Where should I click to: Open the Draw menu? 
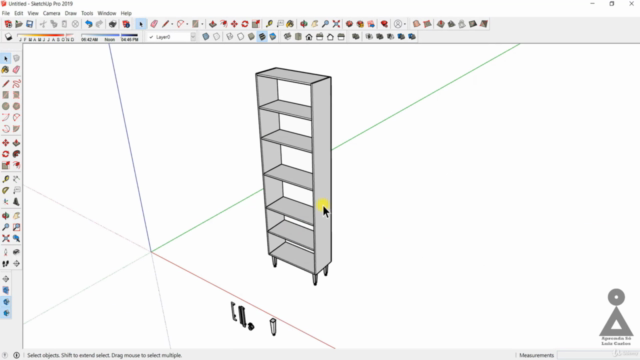[71, 13]
